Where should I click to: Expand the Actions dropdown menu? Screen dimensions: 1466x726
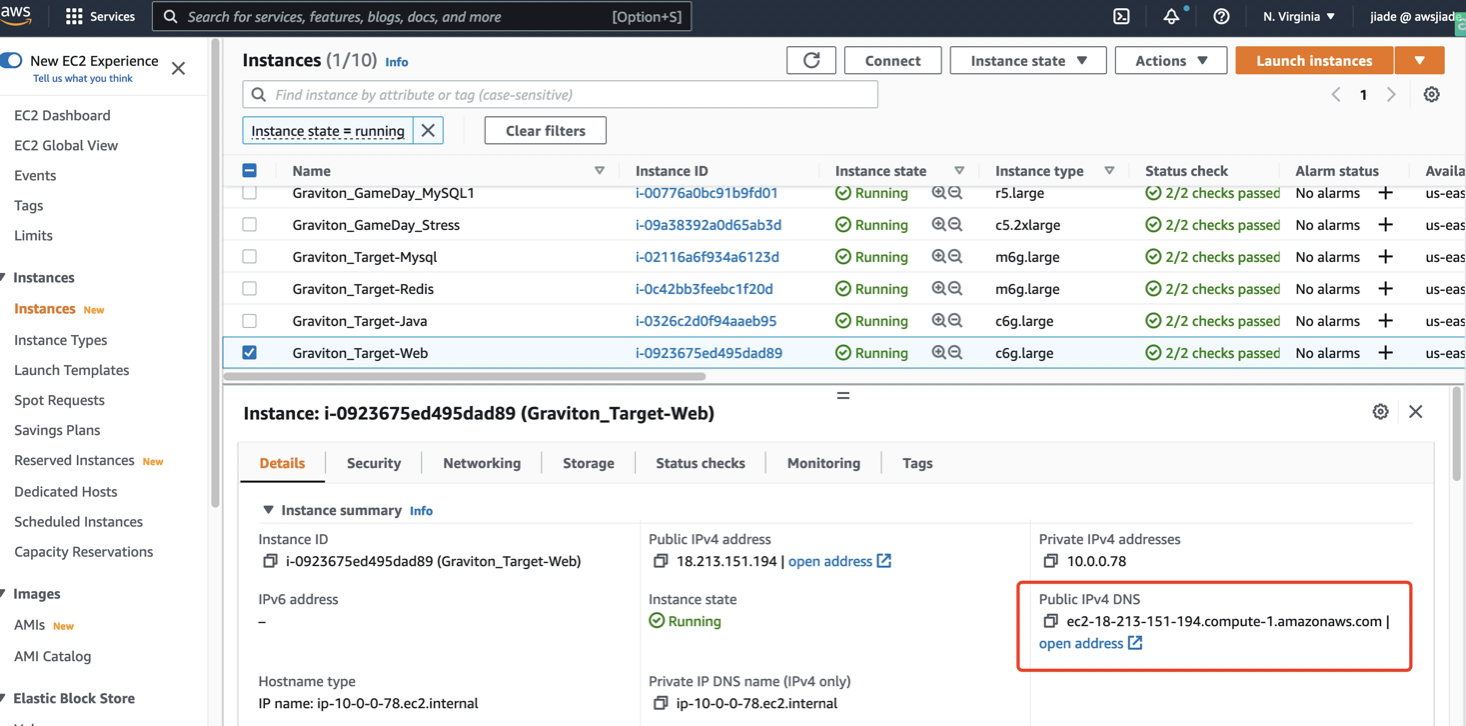[x=1170, y=61]
